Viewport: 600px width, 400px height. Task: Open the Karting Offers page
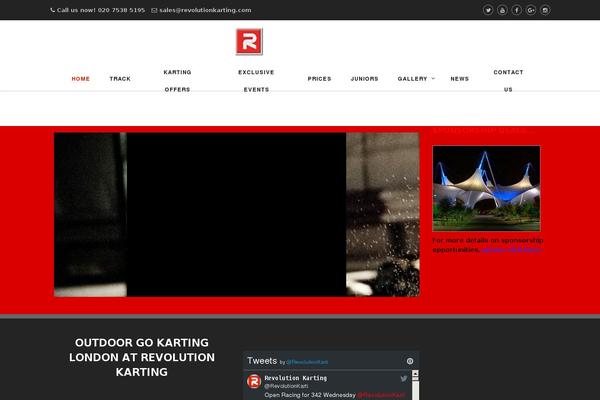(177, 80)
